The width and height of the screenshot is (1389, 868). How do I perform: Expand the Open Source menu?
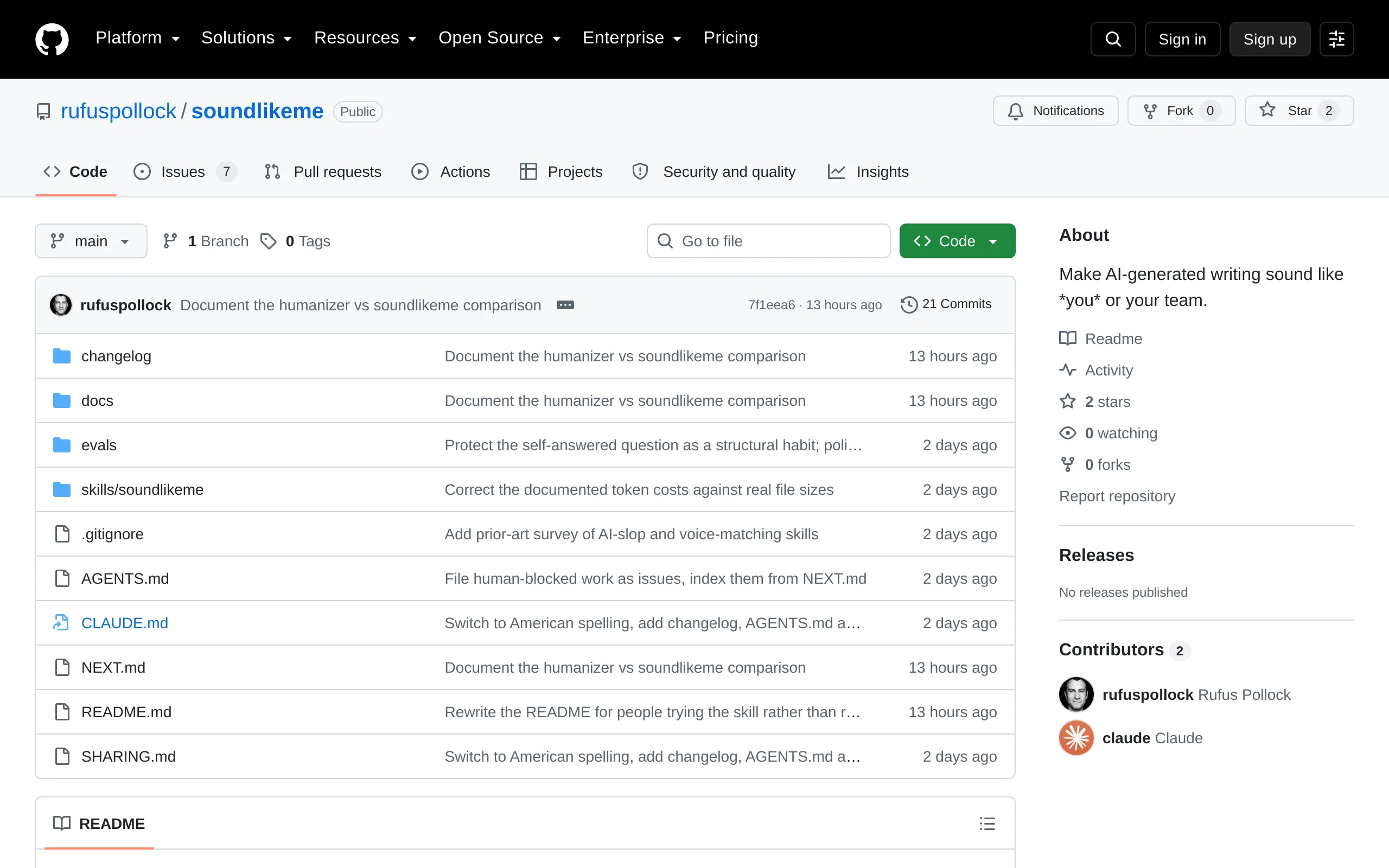[499, 38]
